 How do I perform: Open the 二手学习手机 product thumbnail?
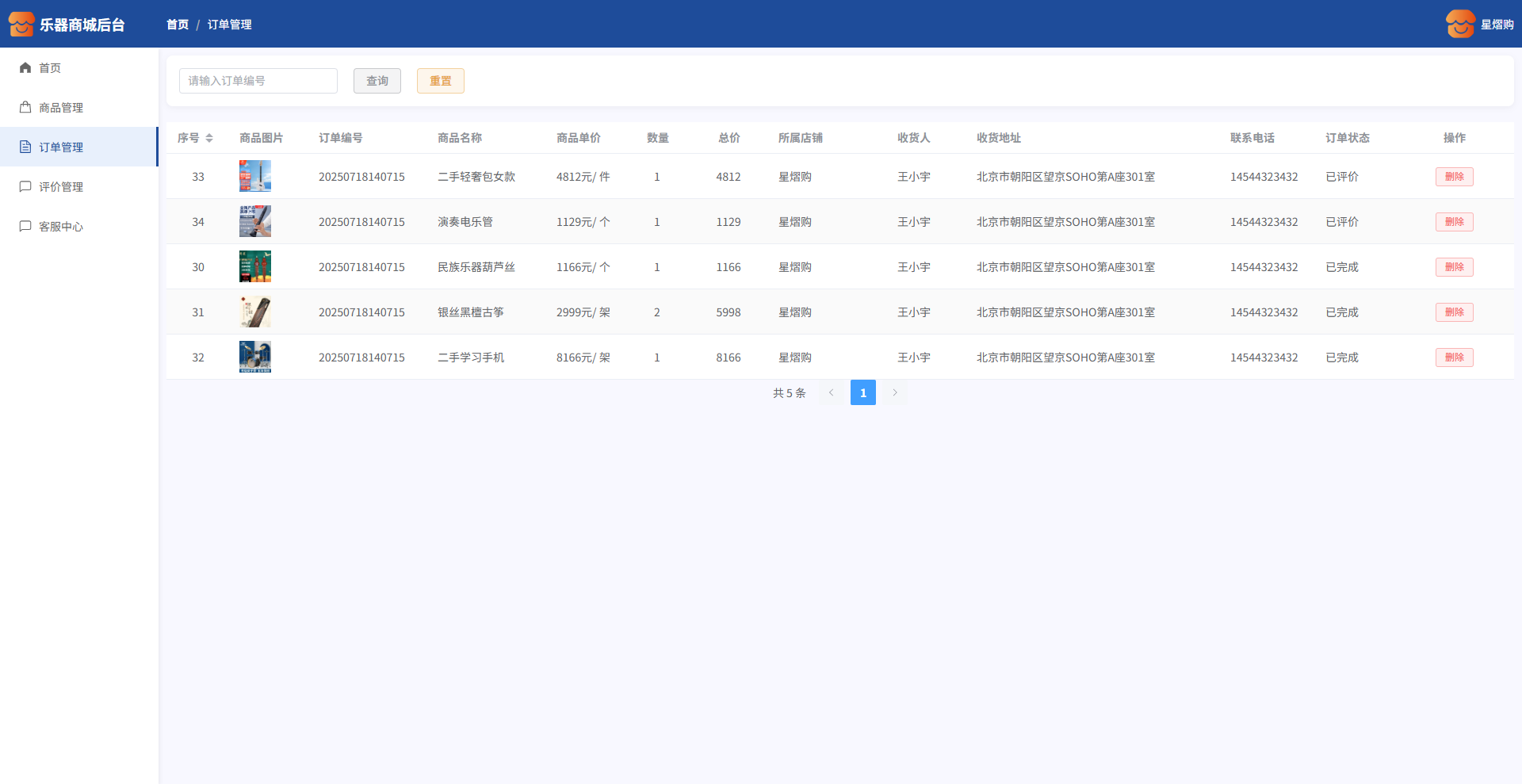pos(255,358)
